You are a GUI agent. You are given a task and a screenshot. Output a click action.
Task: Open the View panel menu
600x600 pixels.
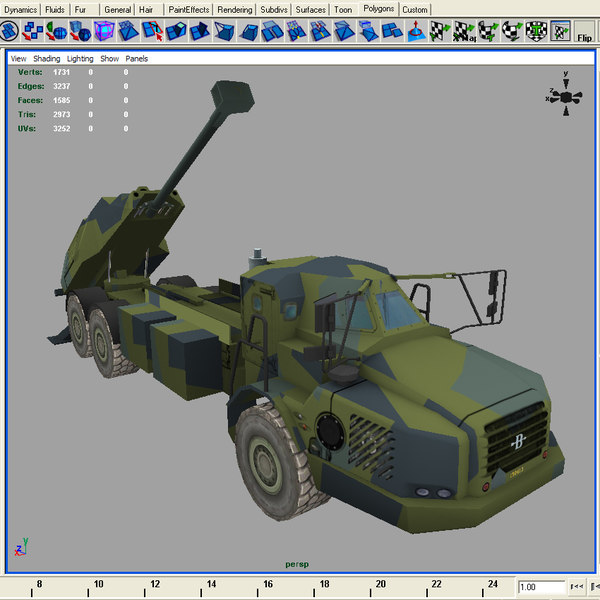[18, 59]
